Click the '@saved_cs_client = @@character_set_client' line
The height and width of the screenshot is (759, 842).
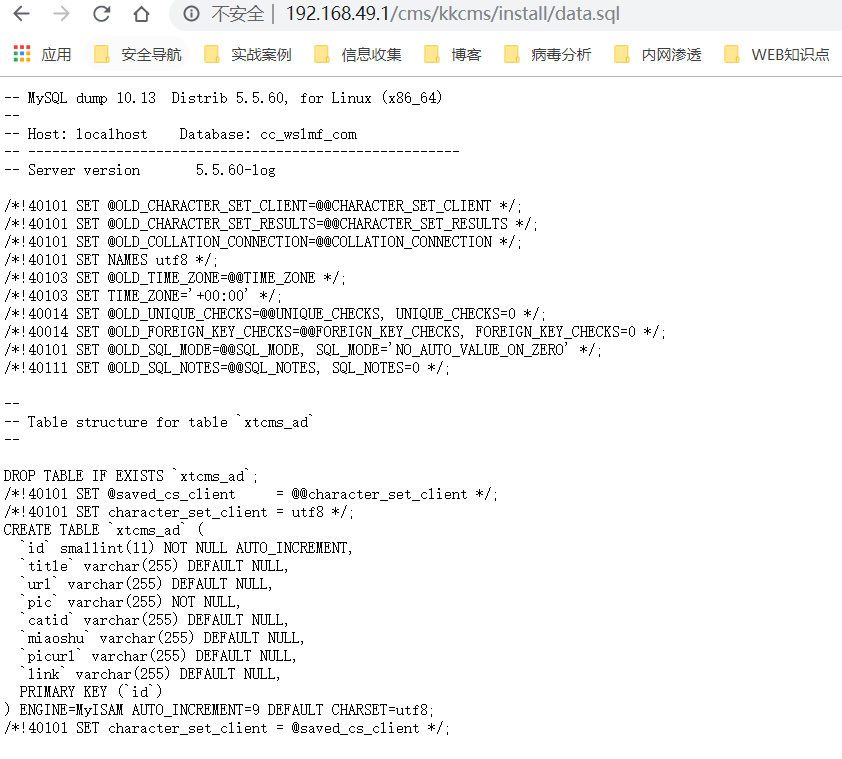(251, 494)
